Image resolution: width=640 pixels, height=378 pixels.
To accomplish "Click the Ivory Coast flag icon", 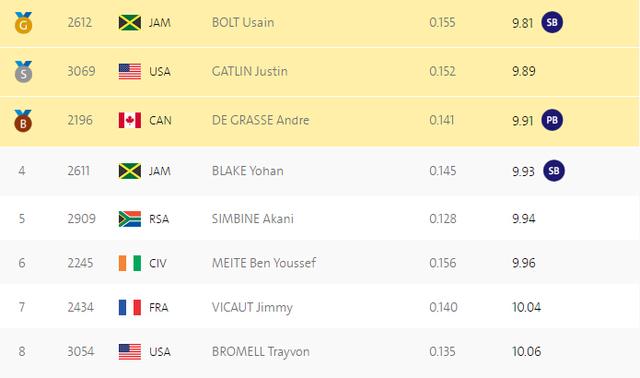I will [x=130, y=263].
